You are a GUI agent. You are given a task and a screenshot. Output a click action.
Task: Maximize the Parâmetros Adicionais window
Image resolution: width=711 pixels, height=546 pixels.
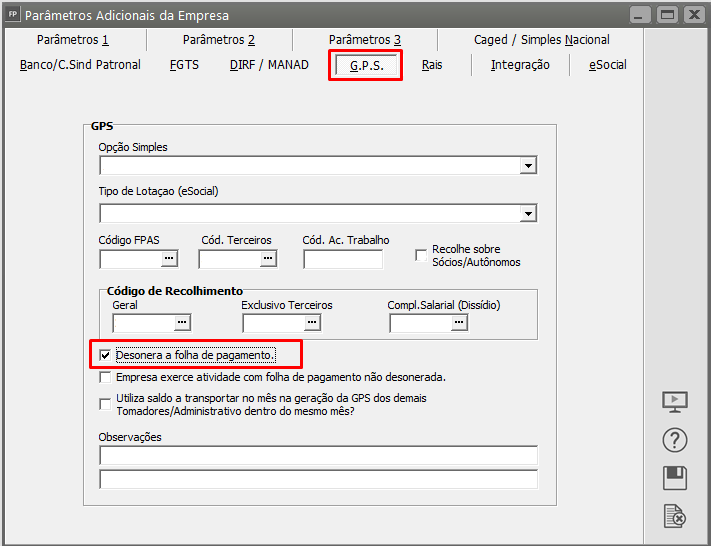click(x=667, y=15)
